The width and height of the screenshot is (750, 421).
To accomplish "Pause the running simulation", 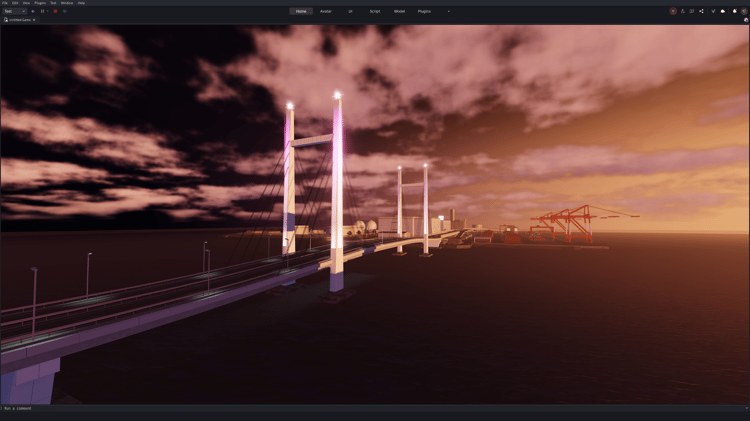I will tap(42, 11).
